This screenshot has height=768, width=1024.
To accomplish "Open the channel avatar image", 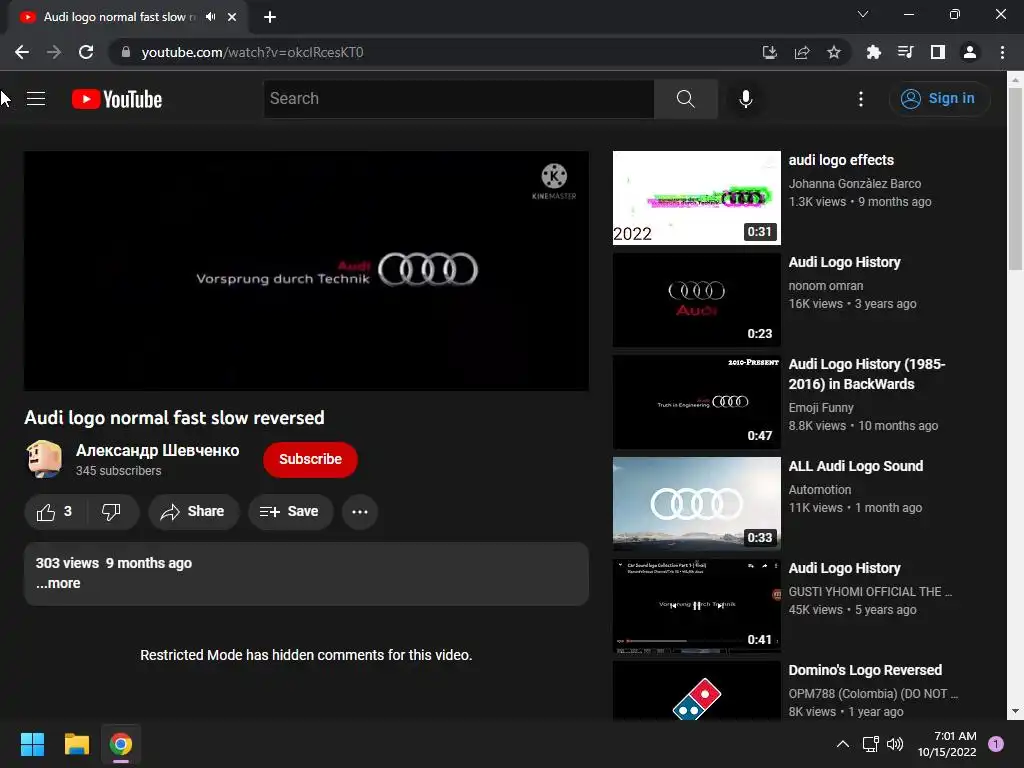I will (44, 458).
